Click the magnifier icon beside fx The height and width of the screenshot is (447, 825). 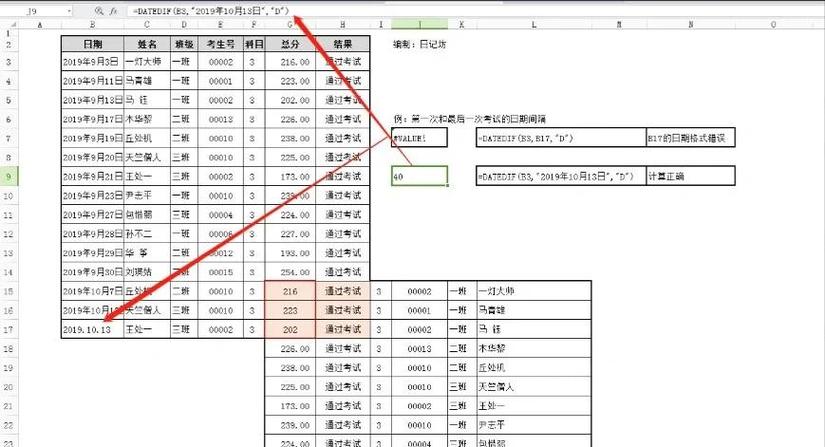98,10
